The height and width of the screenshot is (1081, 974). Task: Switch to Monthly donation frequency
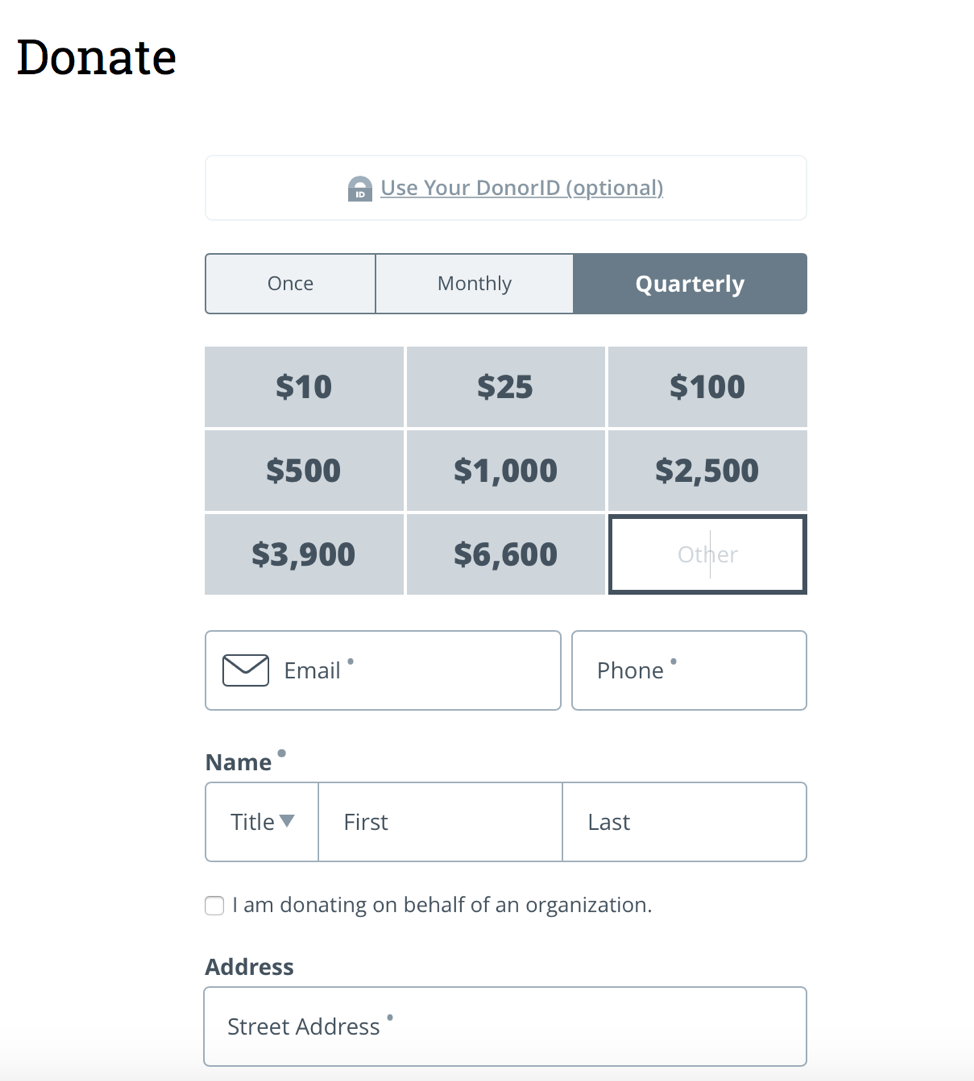[x=474, y=283]
